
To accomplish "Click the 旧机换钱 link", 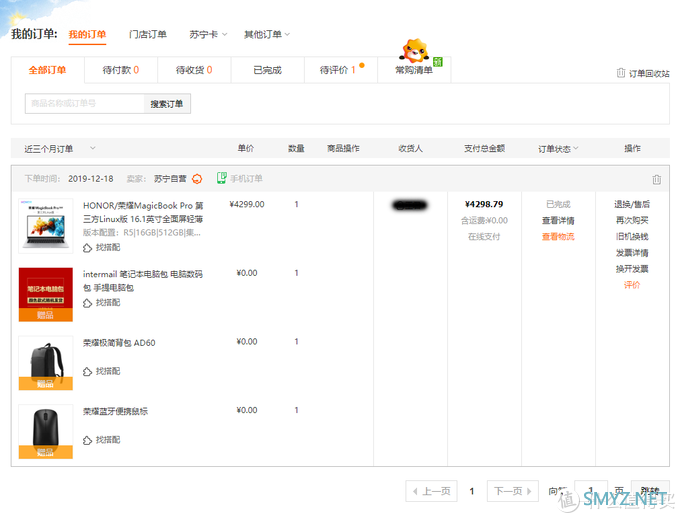I will coord(632,236).
